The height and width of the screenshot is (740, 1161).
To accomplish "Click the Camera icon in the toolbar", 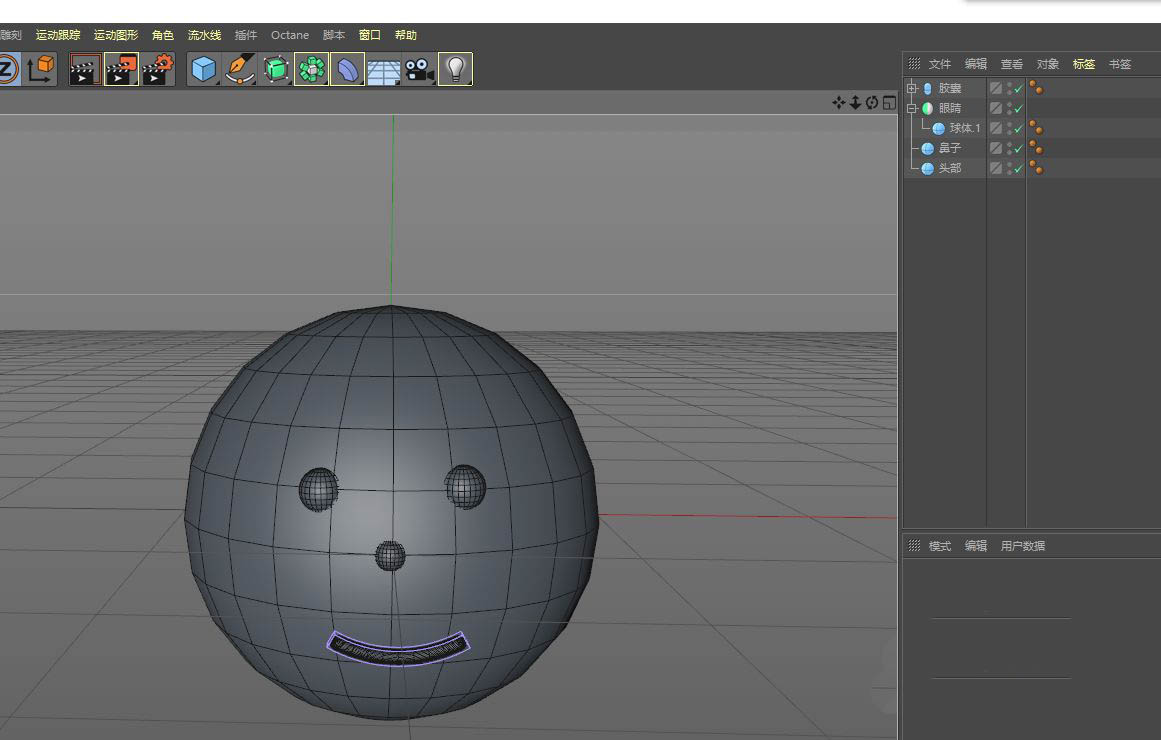I will click(419, 69).
